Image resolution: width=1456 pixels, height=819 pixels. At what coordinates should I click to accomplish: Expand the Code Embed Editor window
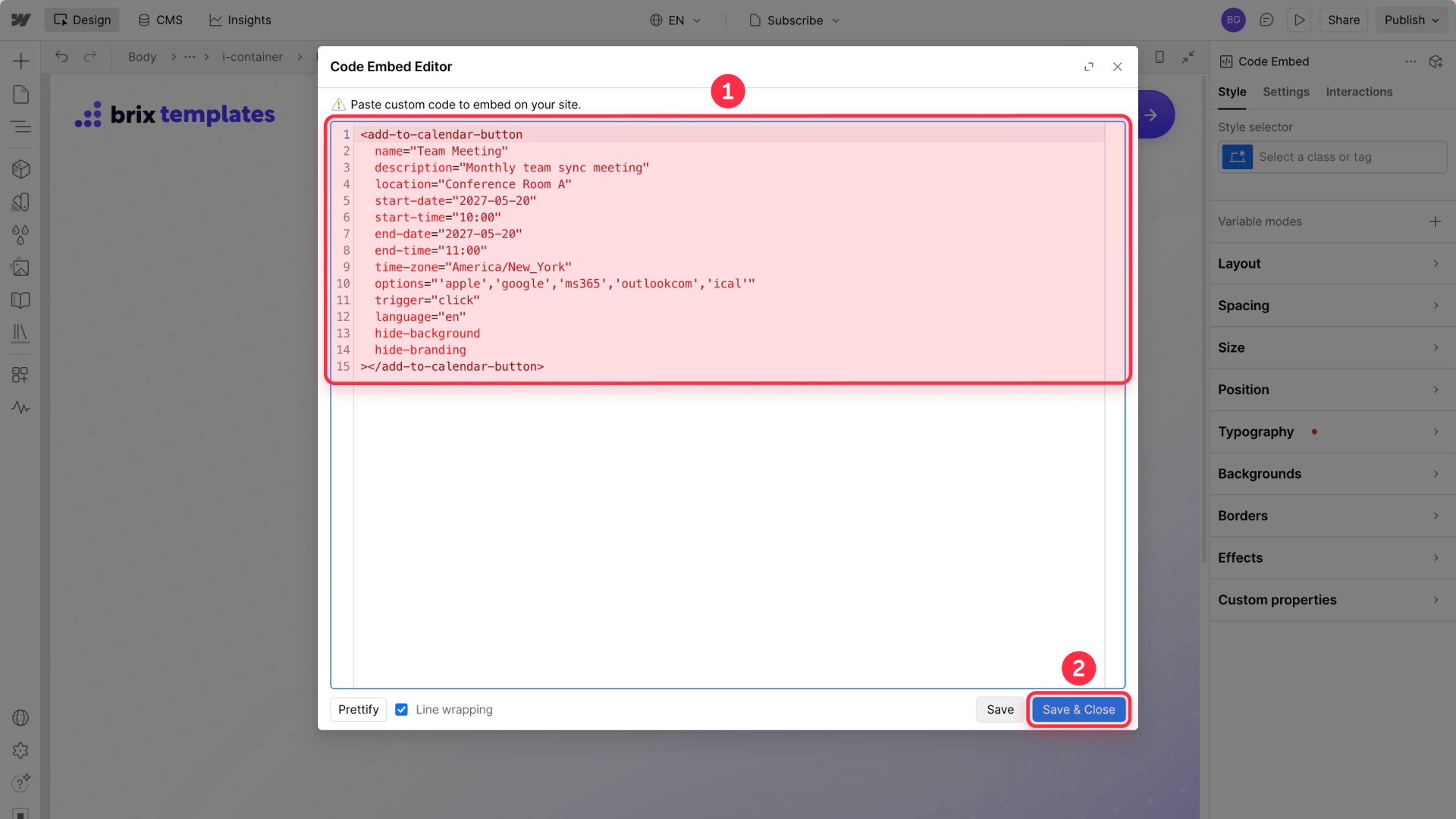point(1089,67)
